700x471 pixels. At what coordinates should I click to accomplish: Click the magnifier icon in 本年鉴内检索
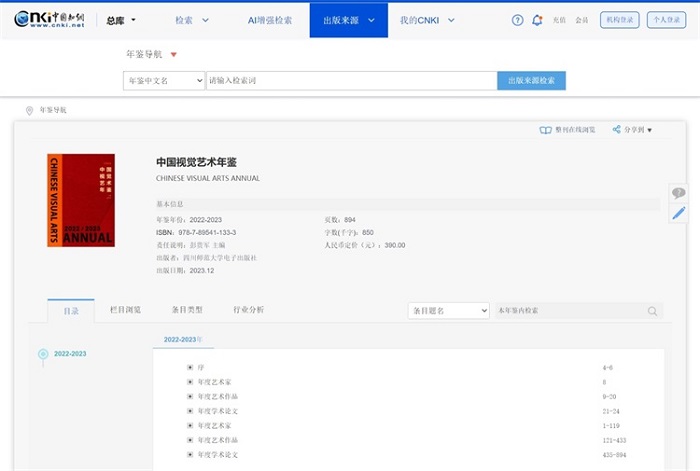[x=653, y=311]
